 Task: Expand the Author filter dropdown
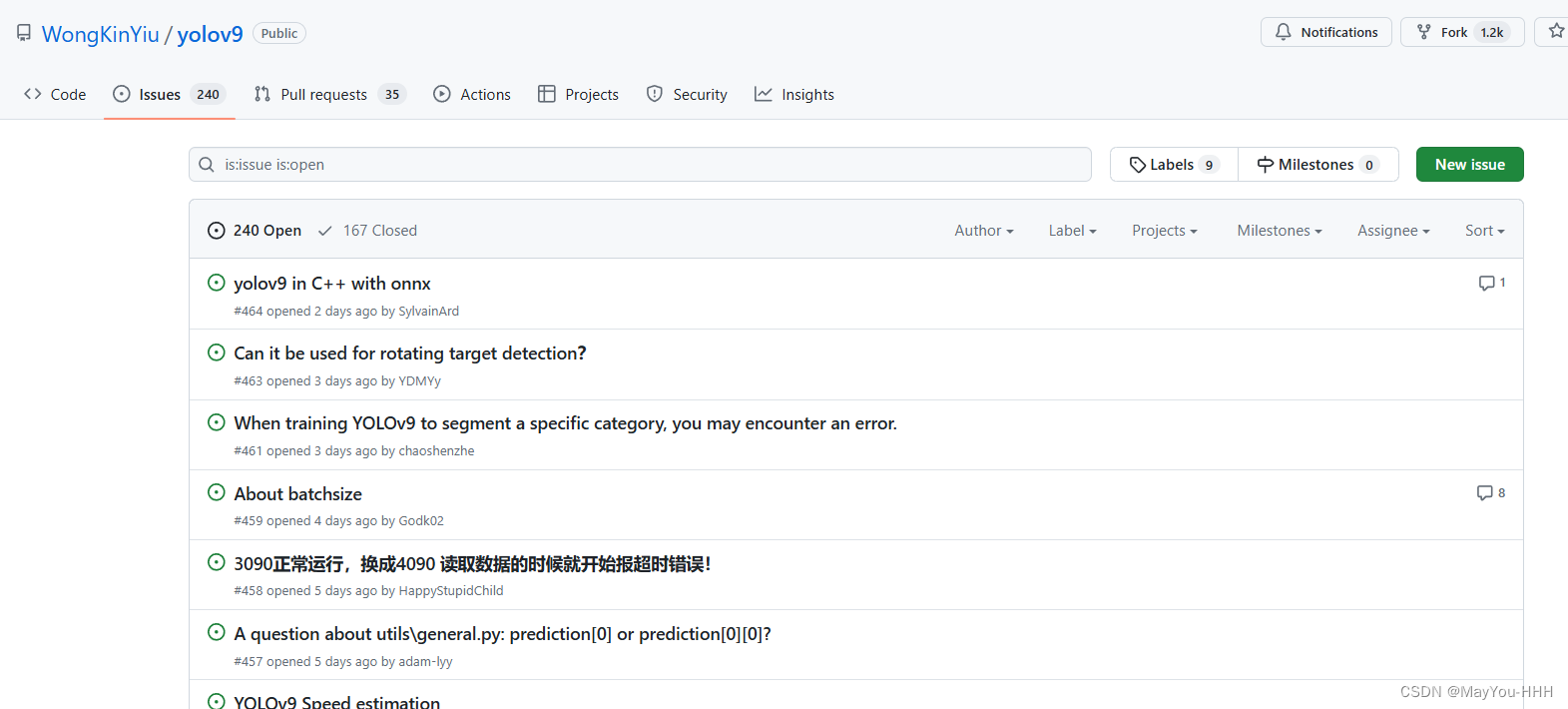coord(984,231)
